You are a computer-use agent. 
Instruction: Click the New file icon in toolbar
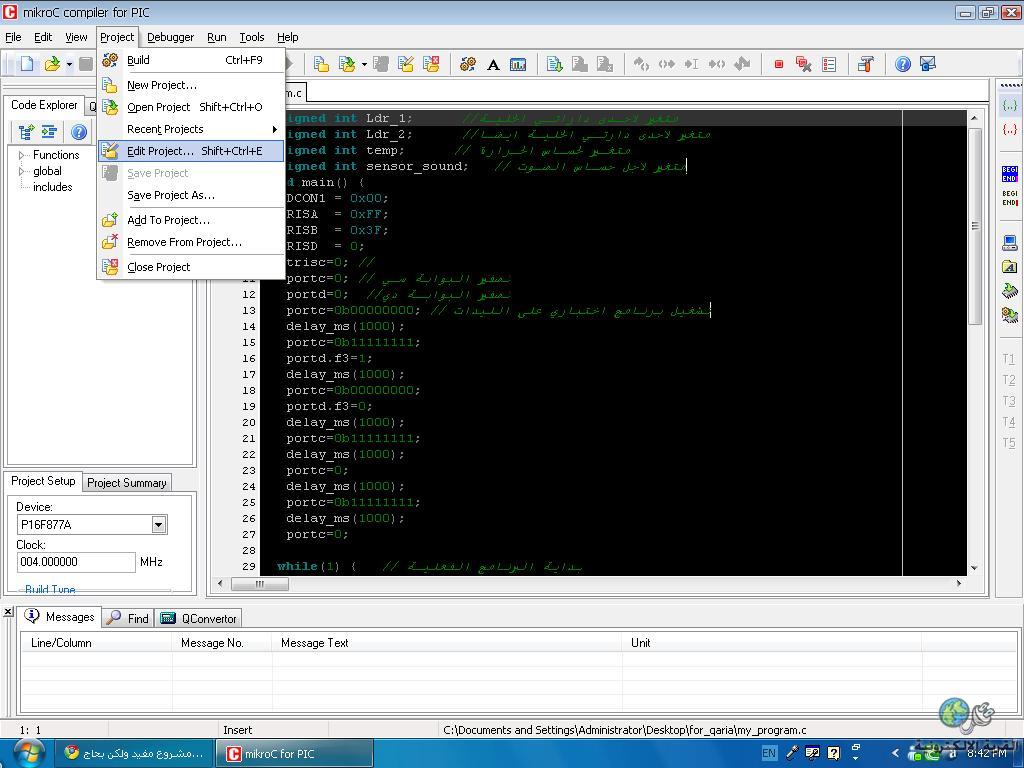[27, 63]
